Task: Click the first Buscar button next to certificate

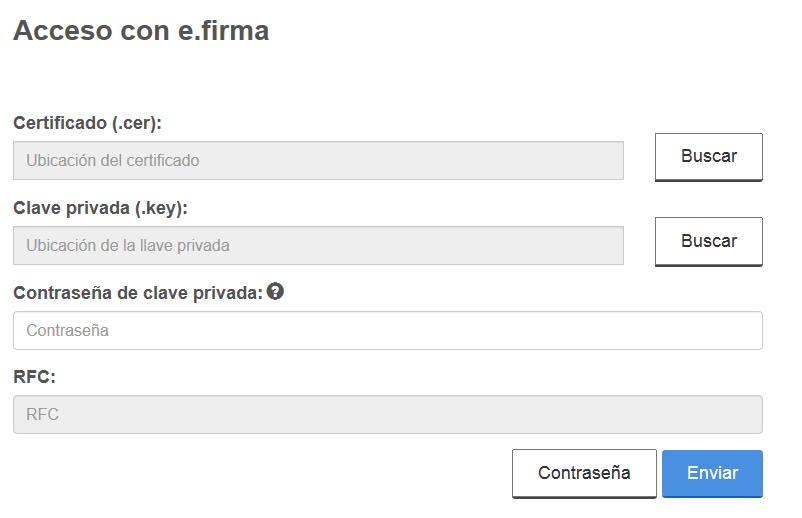Action: (x=708, y=157)
